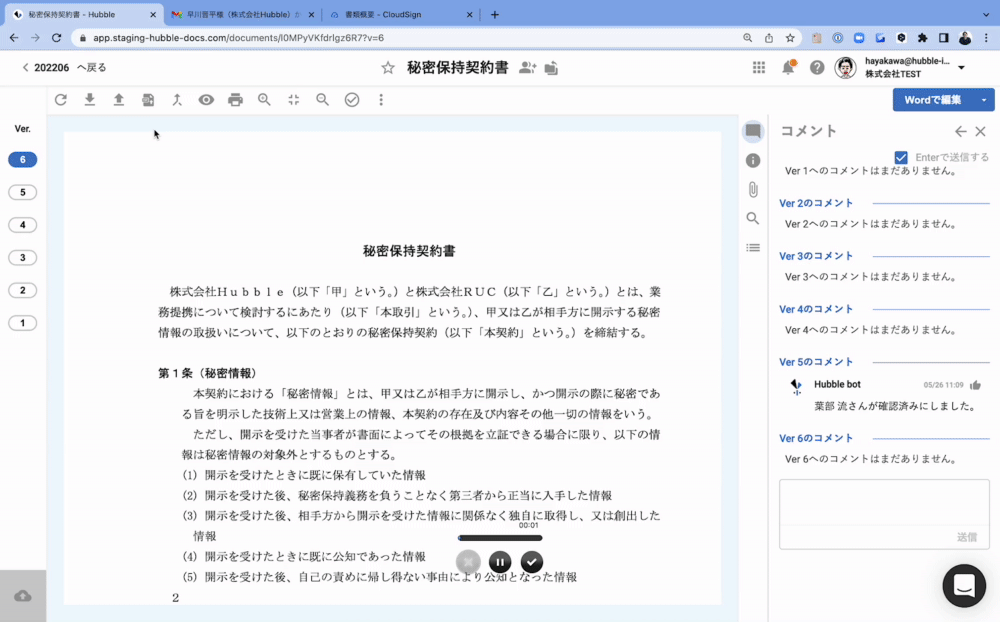
Task: Click into the comment input box
Action: [884, 503]
